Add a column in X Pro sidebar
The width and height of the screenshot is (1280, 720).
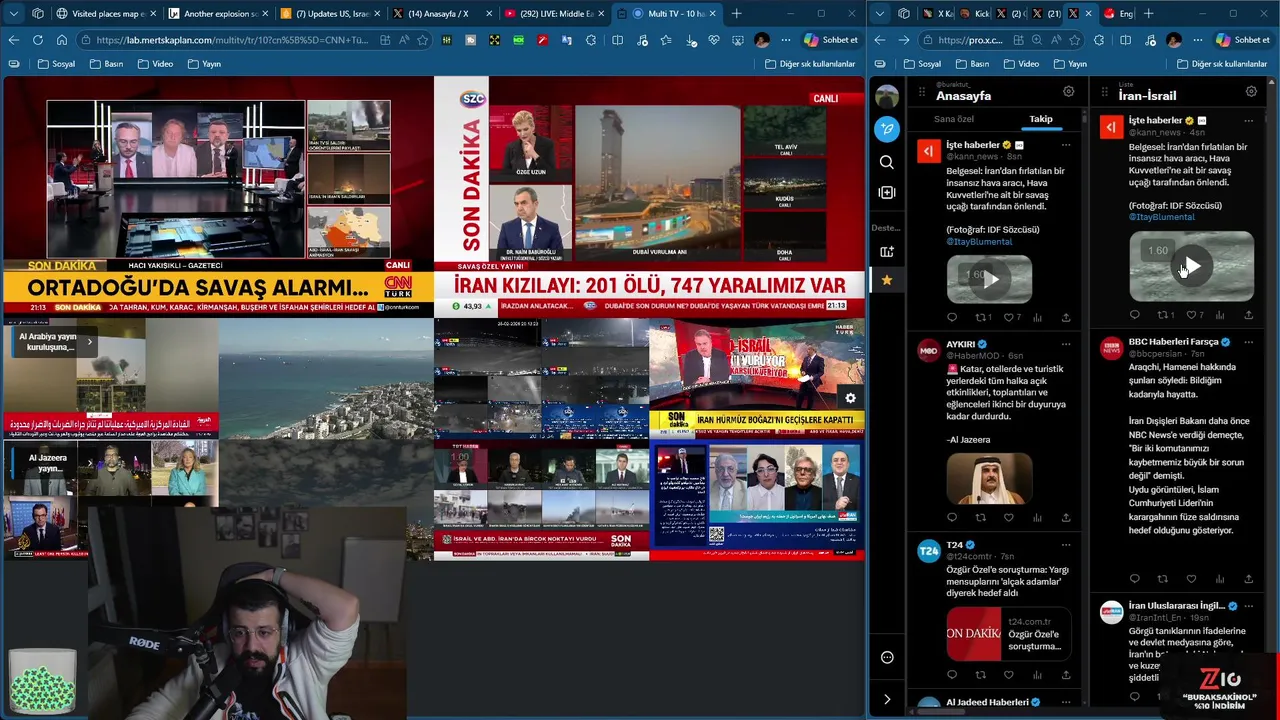[886, 192]
